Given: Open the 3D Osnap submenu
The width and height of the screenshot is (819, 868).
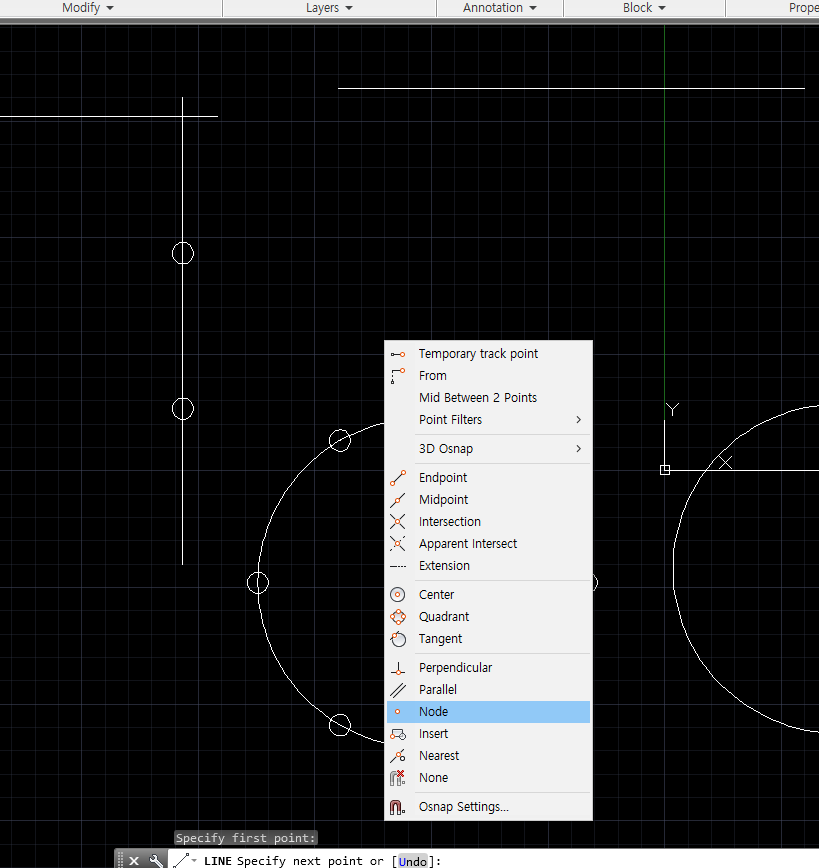Looking at the screenshot, I should 488,448.
